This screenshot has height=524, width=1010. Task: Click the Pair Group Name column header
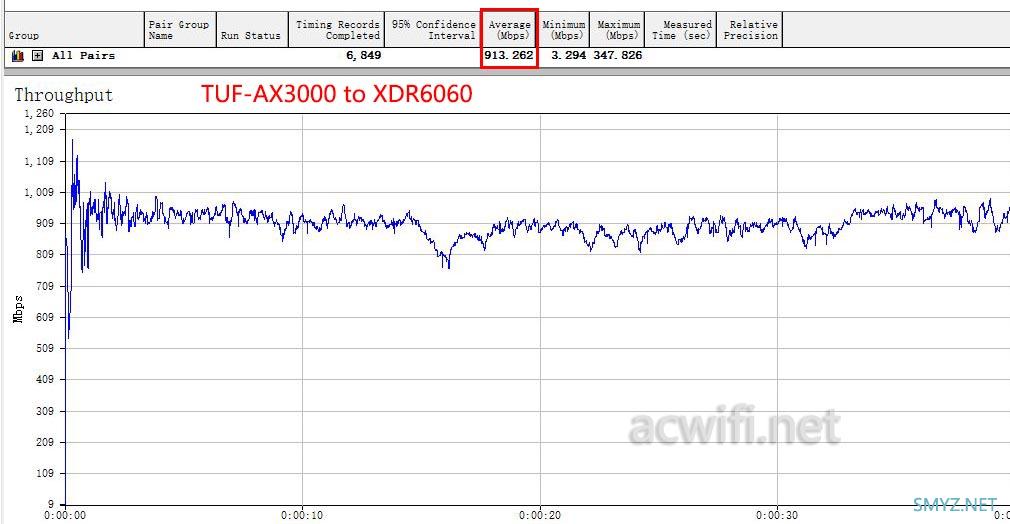180,30
